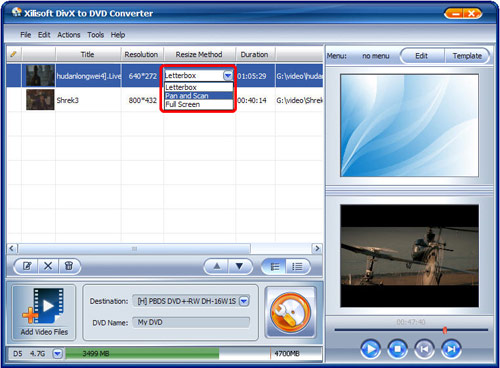Screen dimensions: 500x368
Task: Open the Actions menu
Action: pos(69,35)
